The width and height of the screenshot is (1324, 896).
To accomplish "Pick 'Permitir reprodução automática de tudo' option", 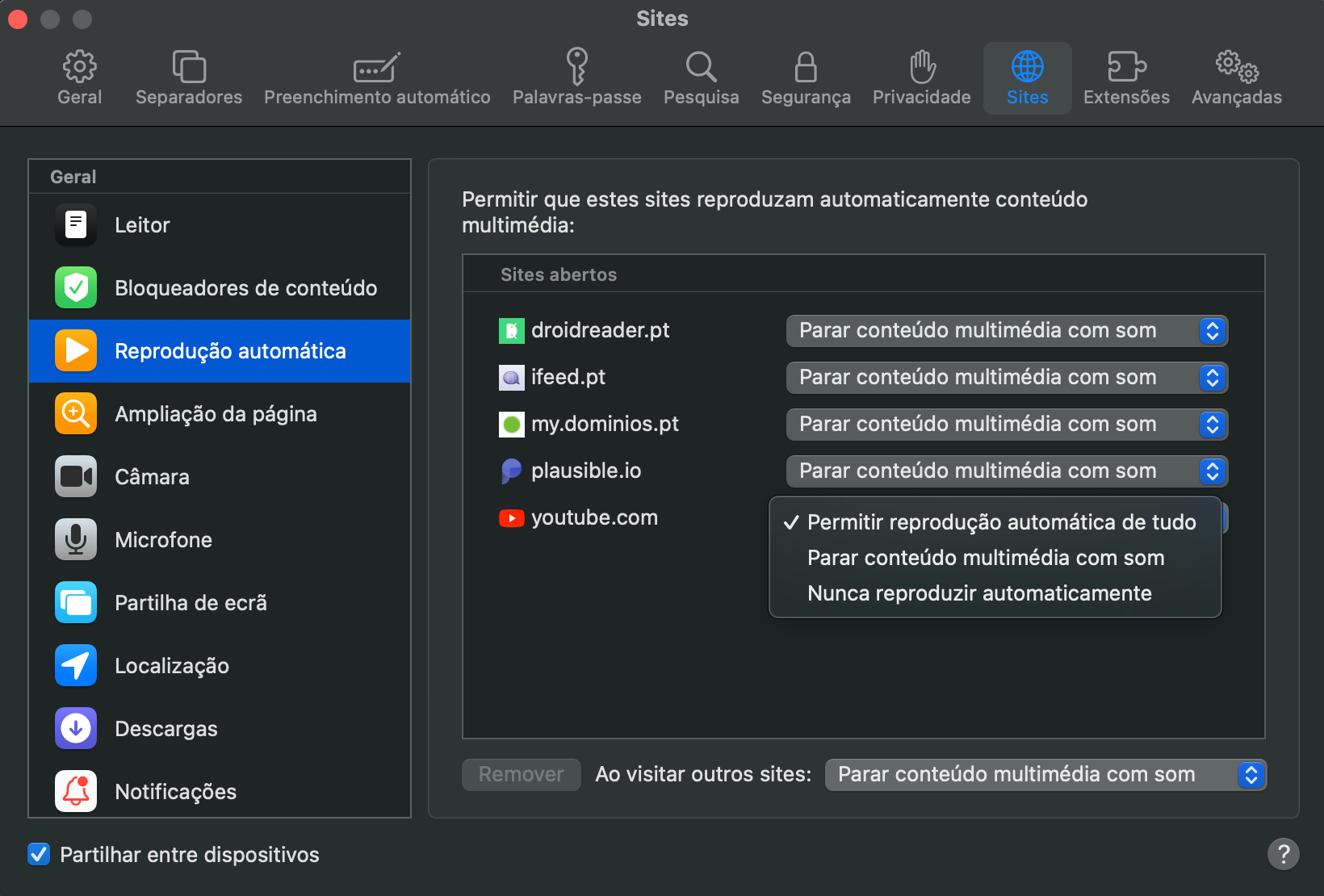I will coord(1001,522).
